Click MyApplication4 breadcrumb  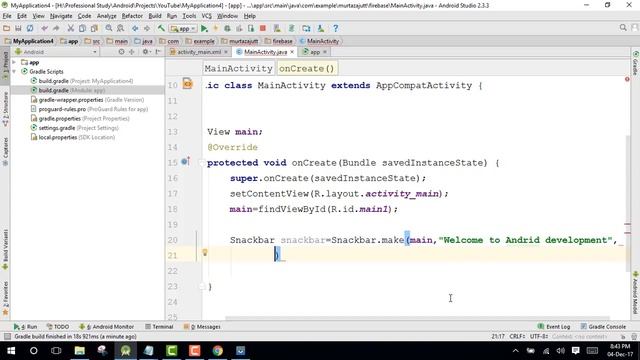pos(29,41)
